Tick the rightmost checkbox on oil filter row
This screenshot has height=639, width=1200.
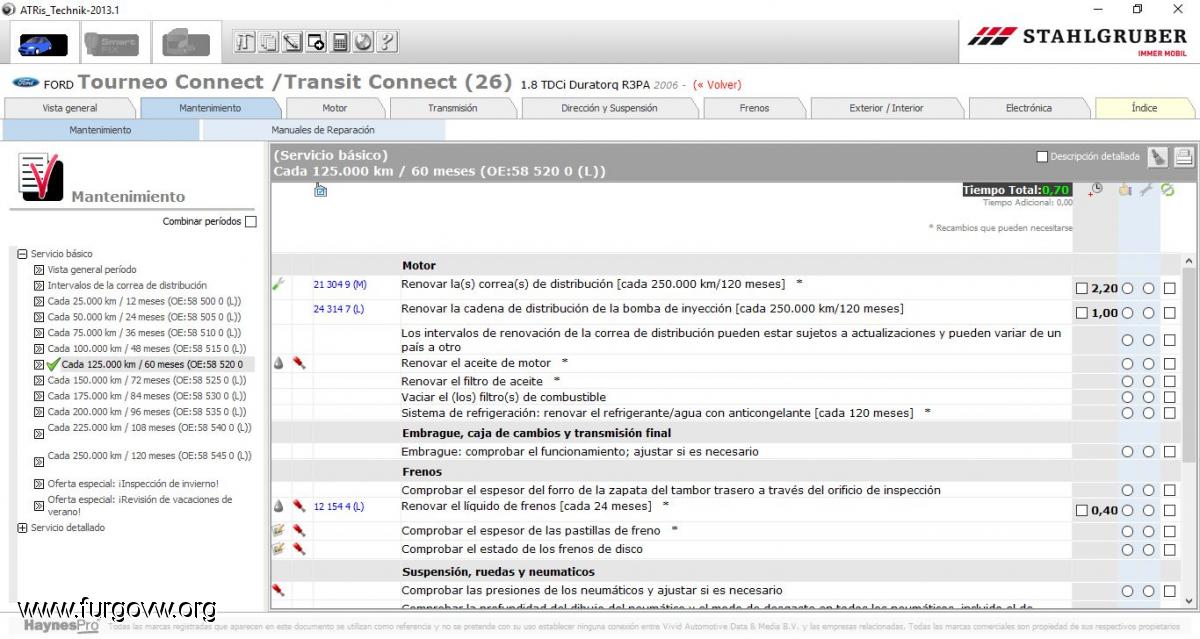coord(1169,382)
